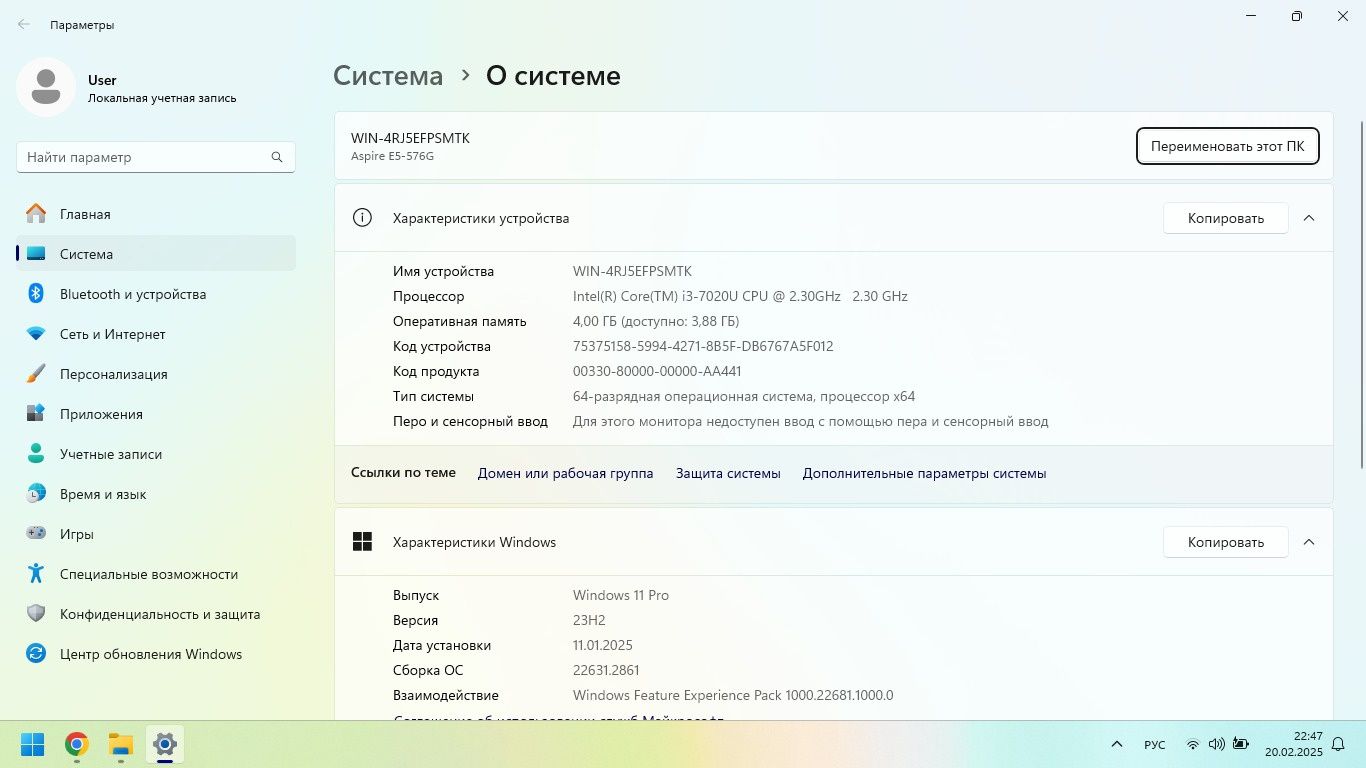Open the clock showing 22:47
Image resolution: width=1366 pixels, height=768 pixels.
click(1294, 744)
